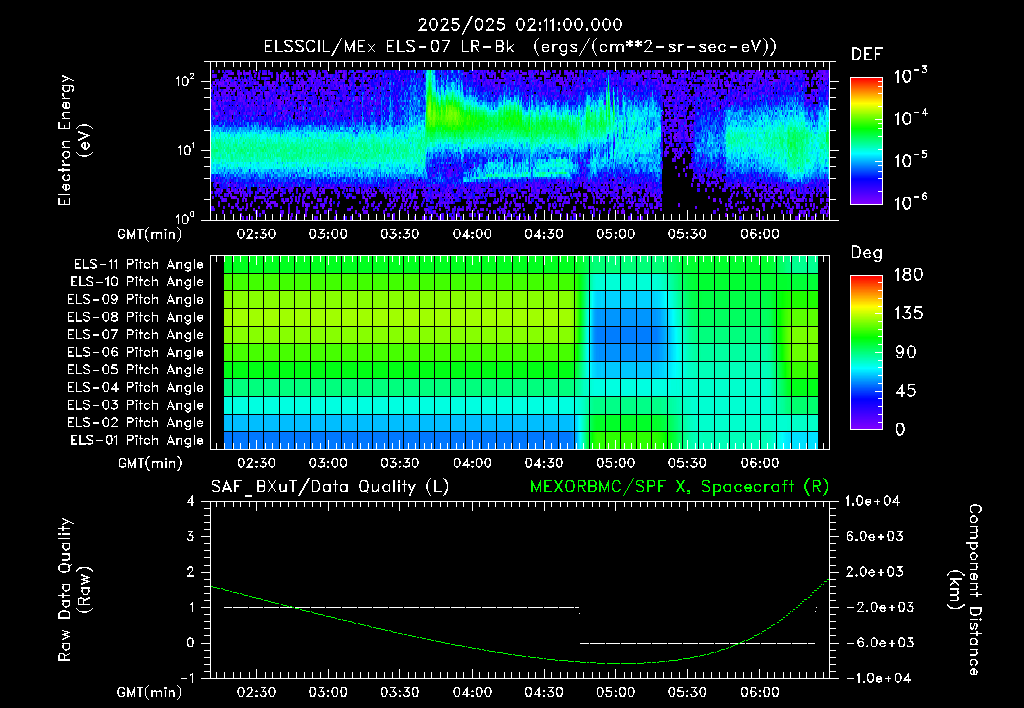This screenshot has height=708, width=1024.
Task: Select the ELS-05 Pitch Angle row label
Action: (x=136, y=370)
